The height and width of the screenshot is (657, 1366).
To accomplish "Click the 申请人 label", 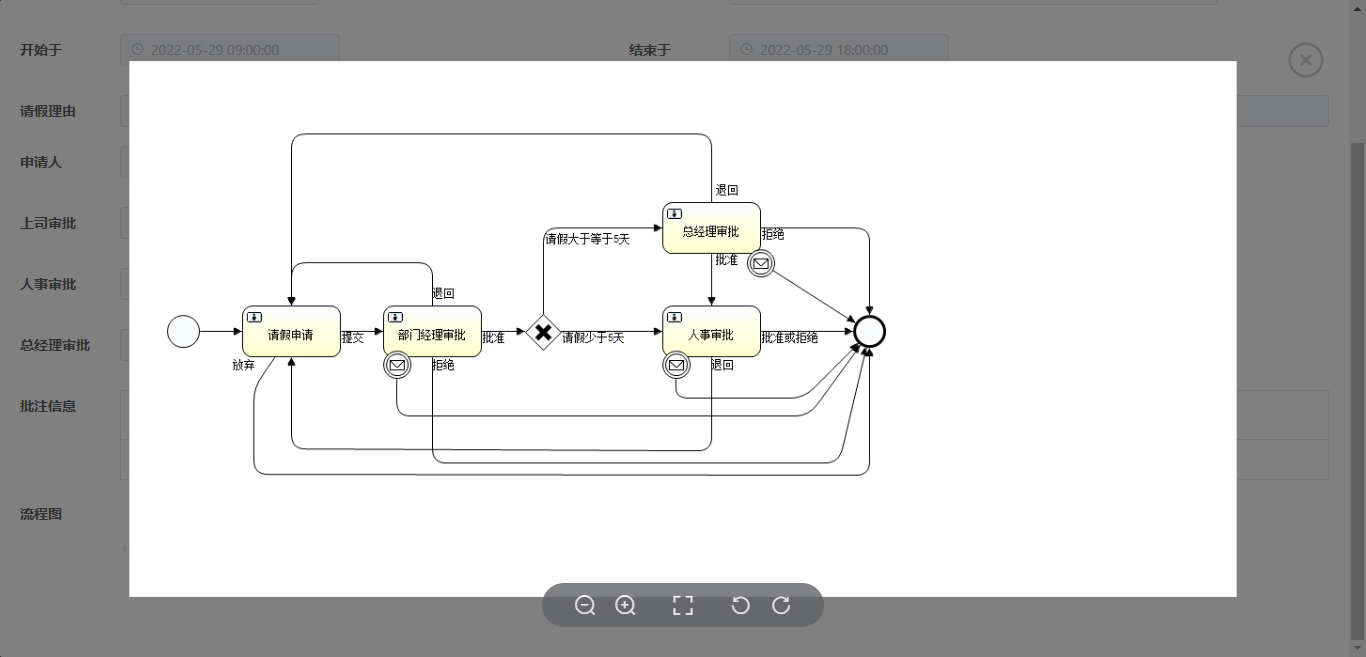I will (x=41, y=161).
